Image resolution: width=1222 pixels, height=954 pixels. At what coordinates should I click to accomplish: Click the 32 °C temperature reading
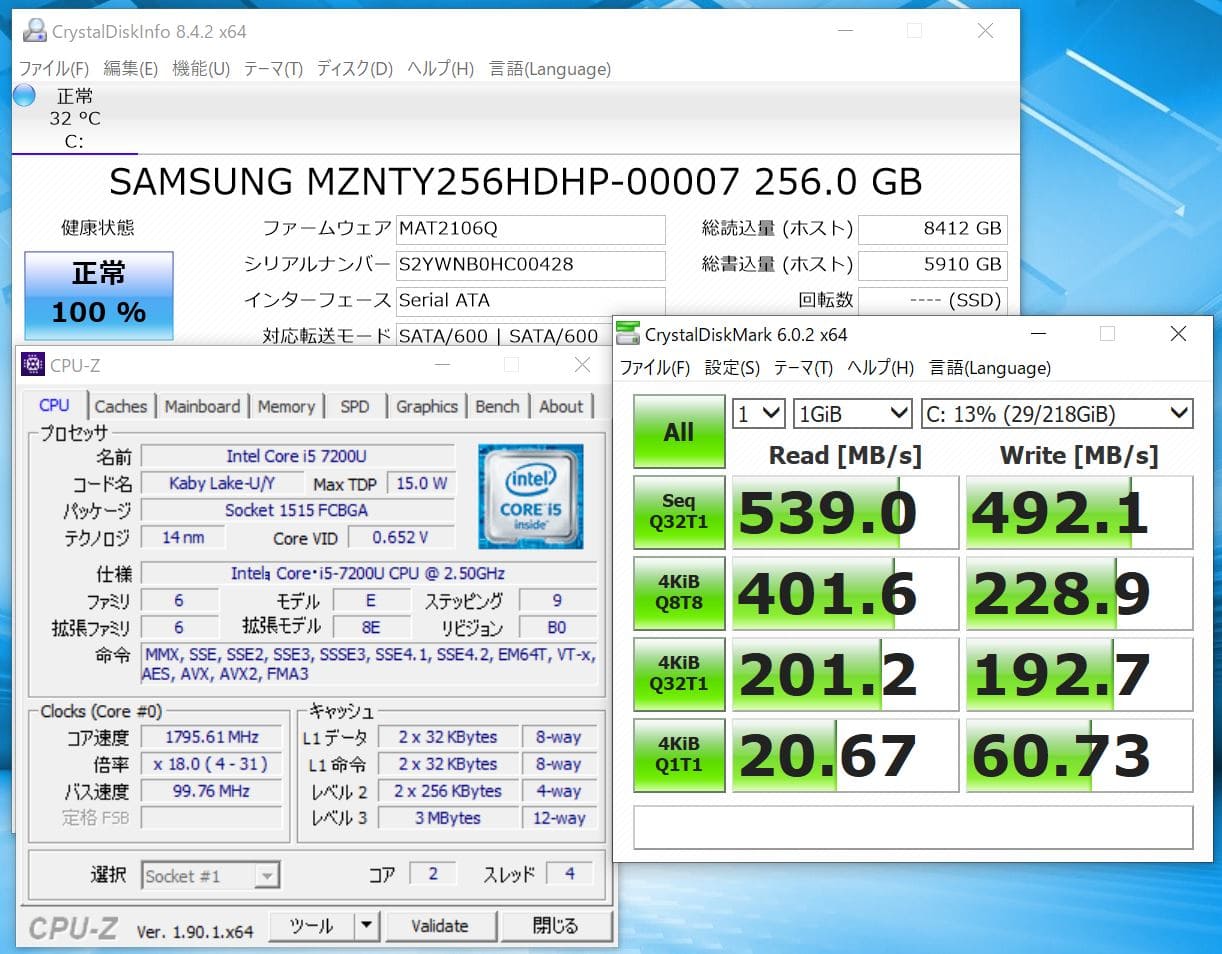coord(75,119)
